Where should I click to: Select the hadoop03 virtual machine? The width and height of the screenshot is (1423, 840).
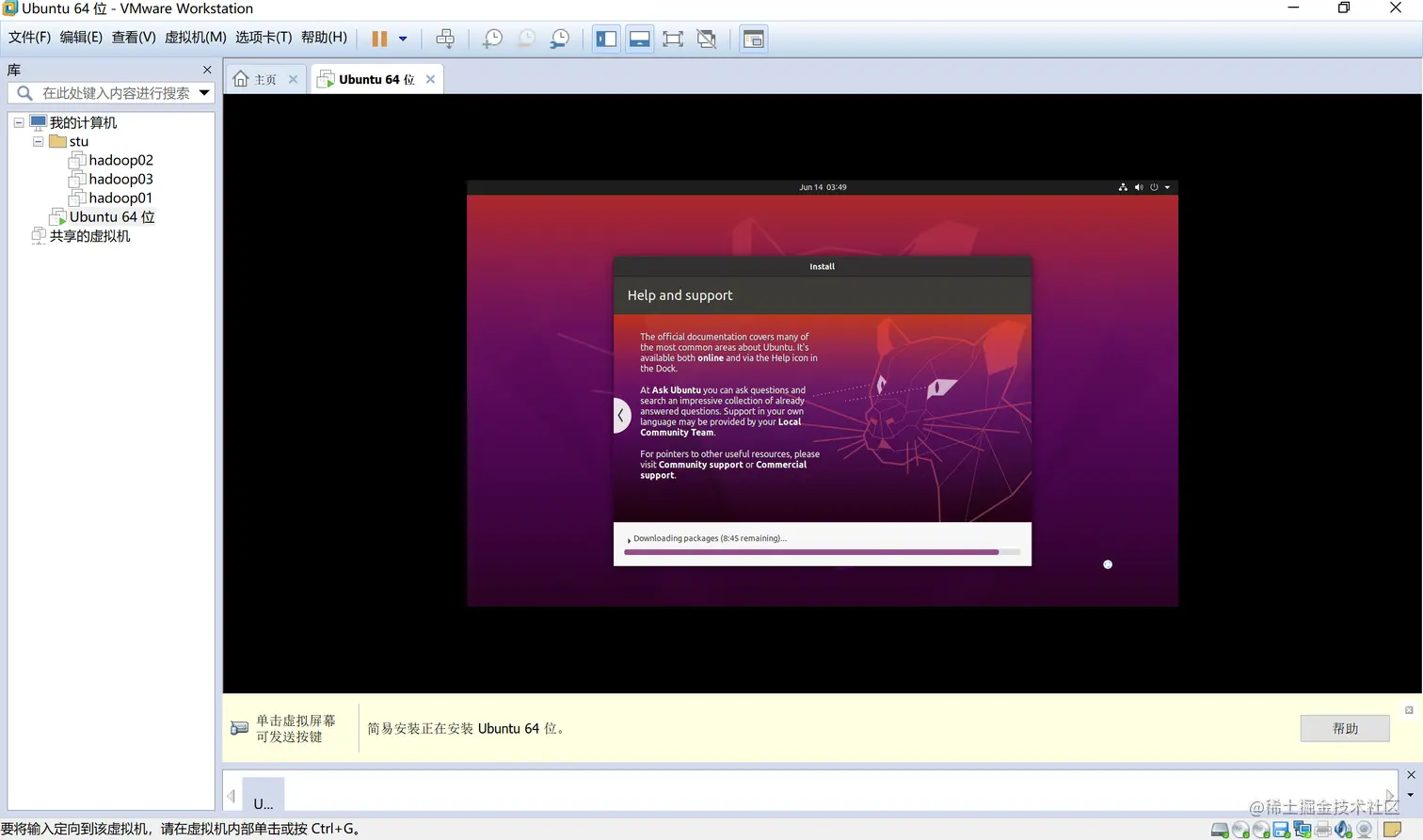coord(120,179)
